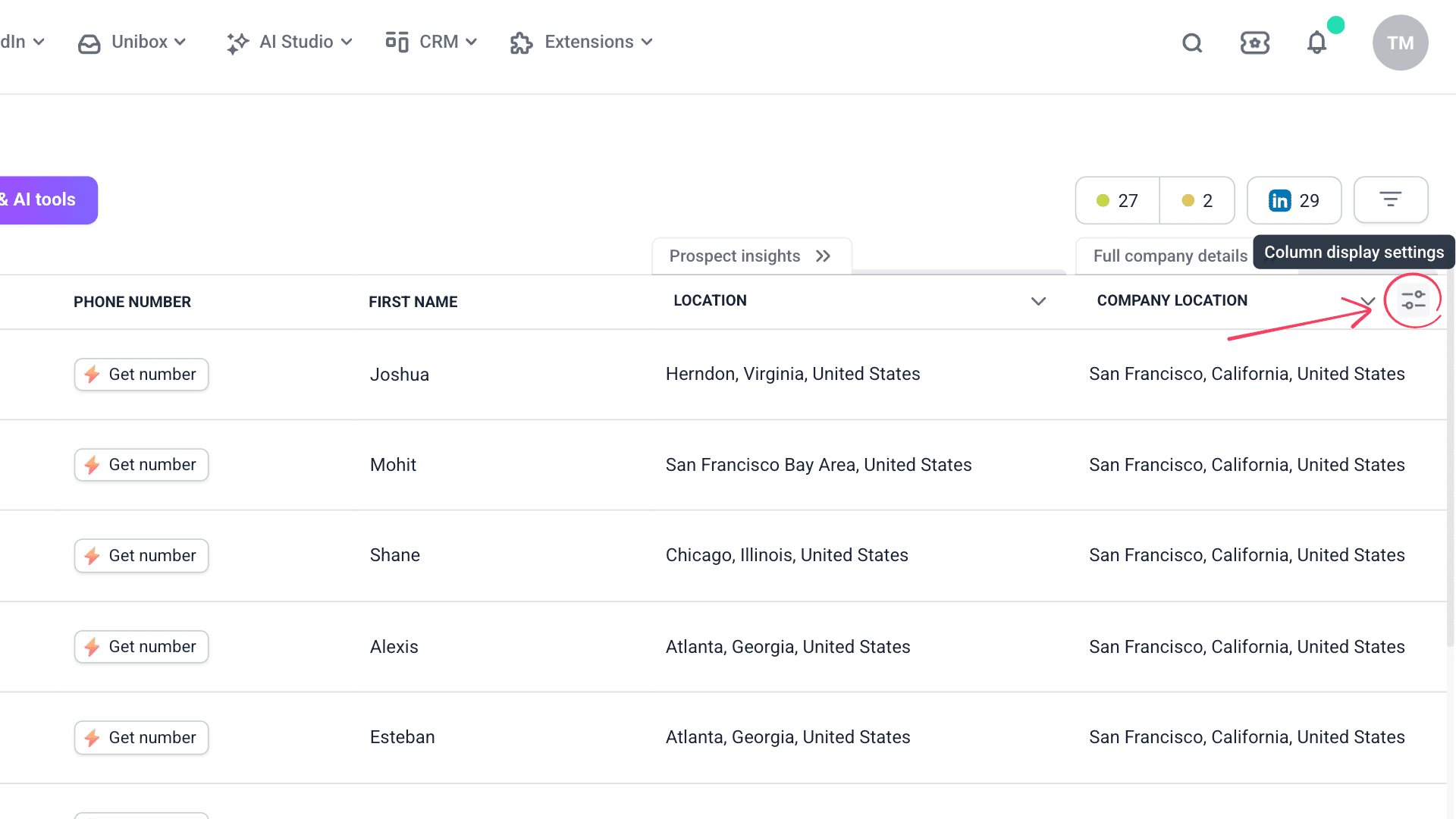Get phone number for Mohit
This screenshot has width=1456, height=819.
pyautogui.click(x=141, y=465)
